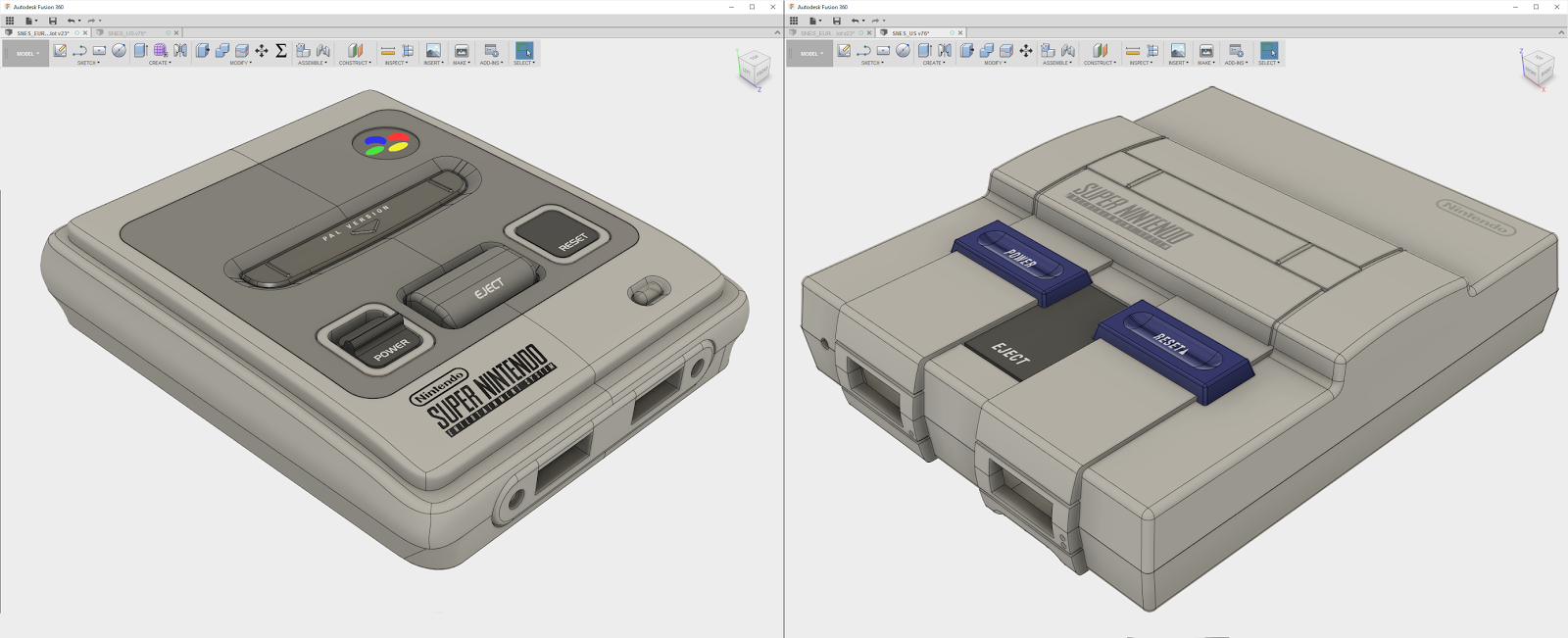This screenshot has width=1568, height=638.
Task: Show the data panel grid in SNES_EUR window
Action: 10,21
